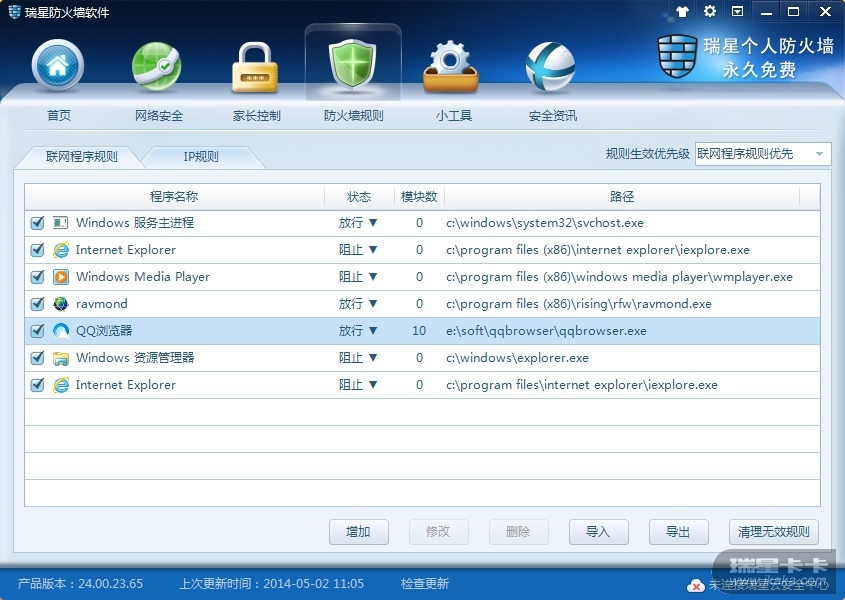Disable the ravmond rule checkbox
Screen dimensions: 845x600
click(37, 304)
